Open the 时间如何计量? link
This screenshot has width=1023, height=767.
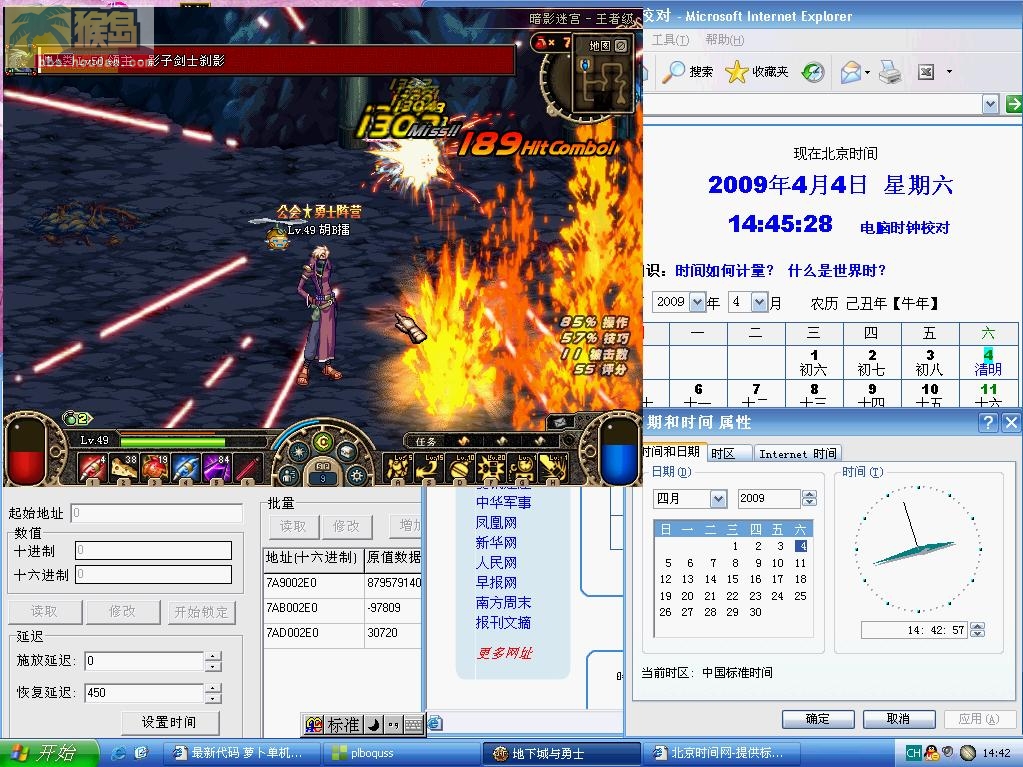coord(724,271)
